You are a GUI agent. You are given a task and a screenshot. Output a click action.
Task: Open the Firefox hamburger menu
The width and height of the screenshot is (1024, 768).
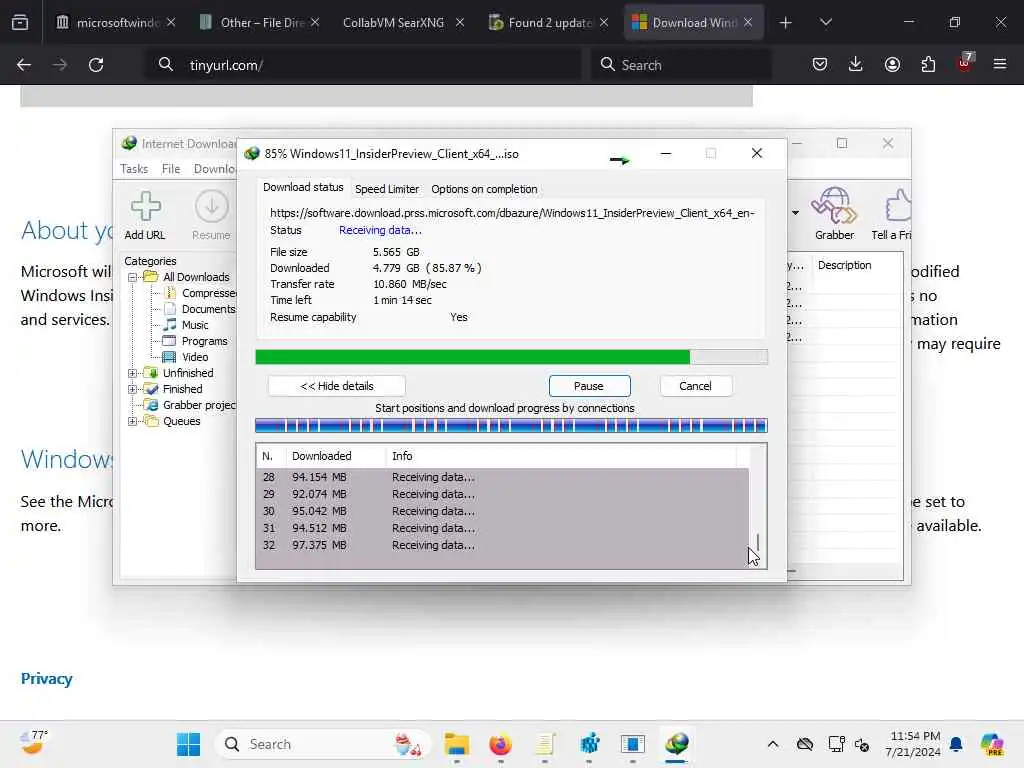1000,64
